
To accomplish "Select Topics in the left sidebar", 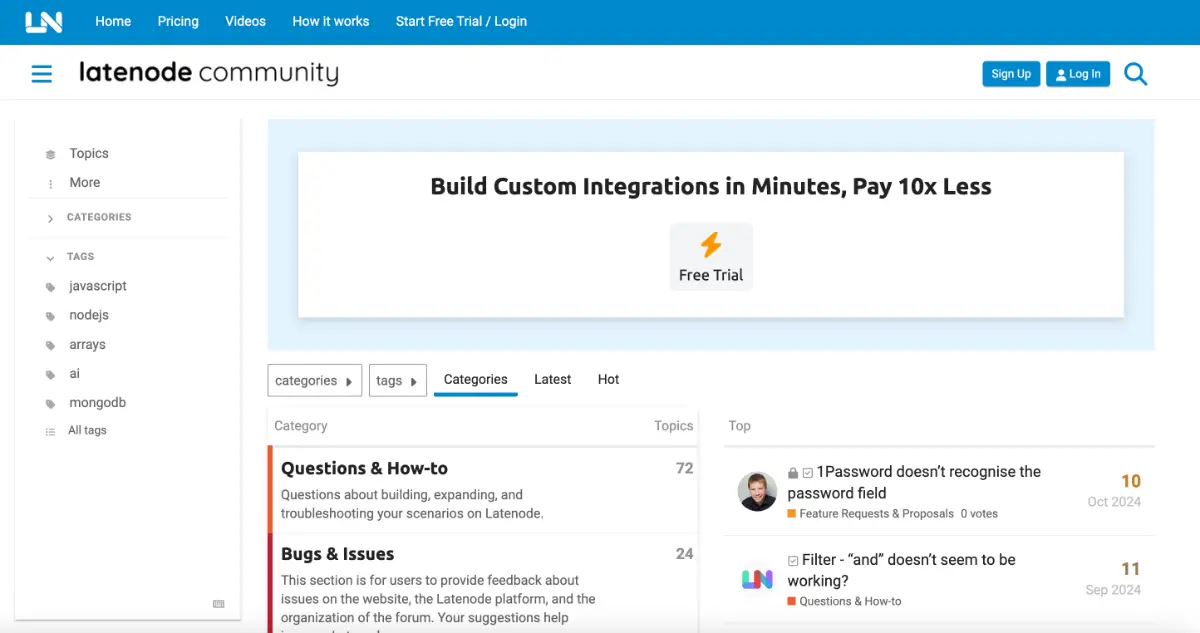I will click(x=88, y=153).
